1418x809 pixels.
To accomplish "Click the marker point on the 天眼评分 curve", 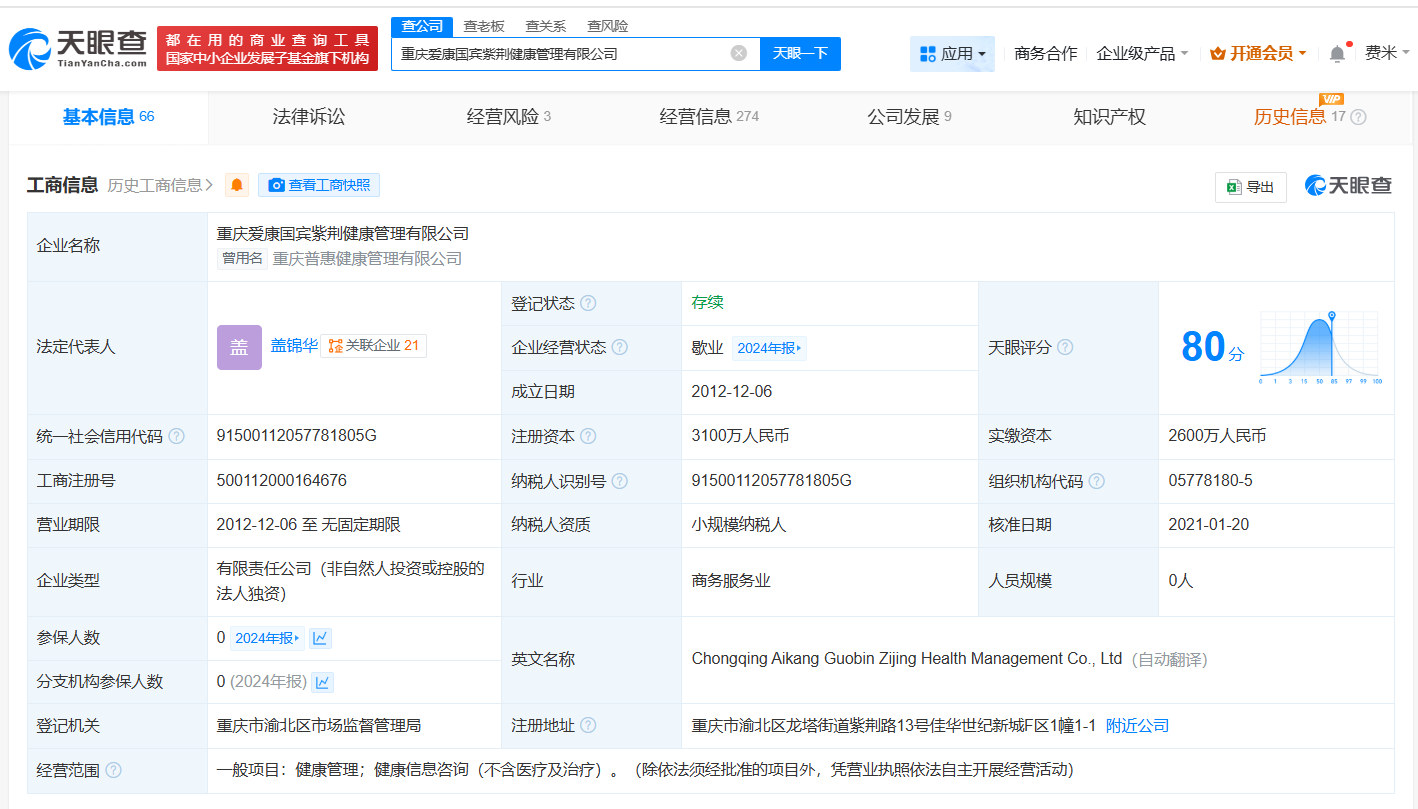I will click(1330, 313).
